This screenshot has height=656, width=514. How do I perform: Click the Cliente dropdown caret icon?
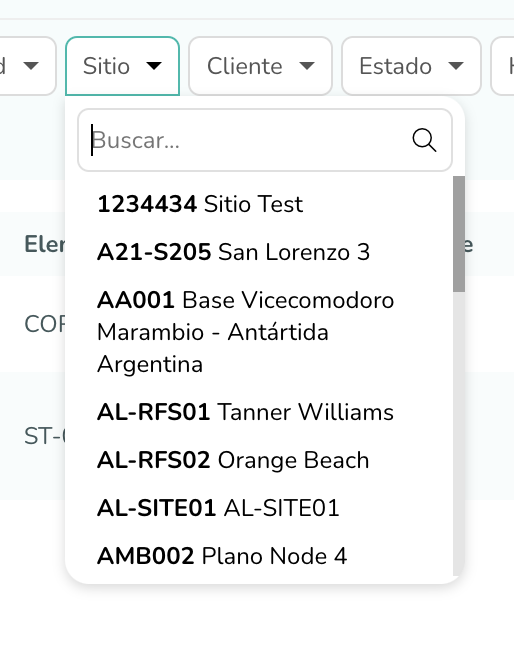coord(307,66)
